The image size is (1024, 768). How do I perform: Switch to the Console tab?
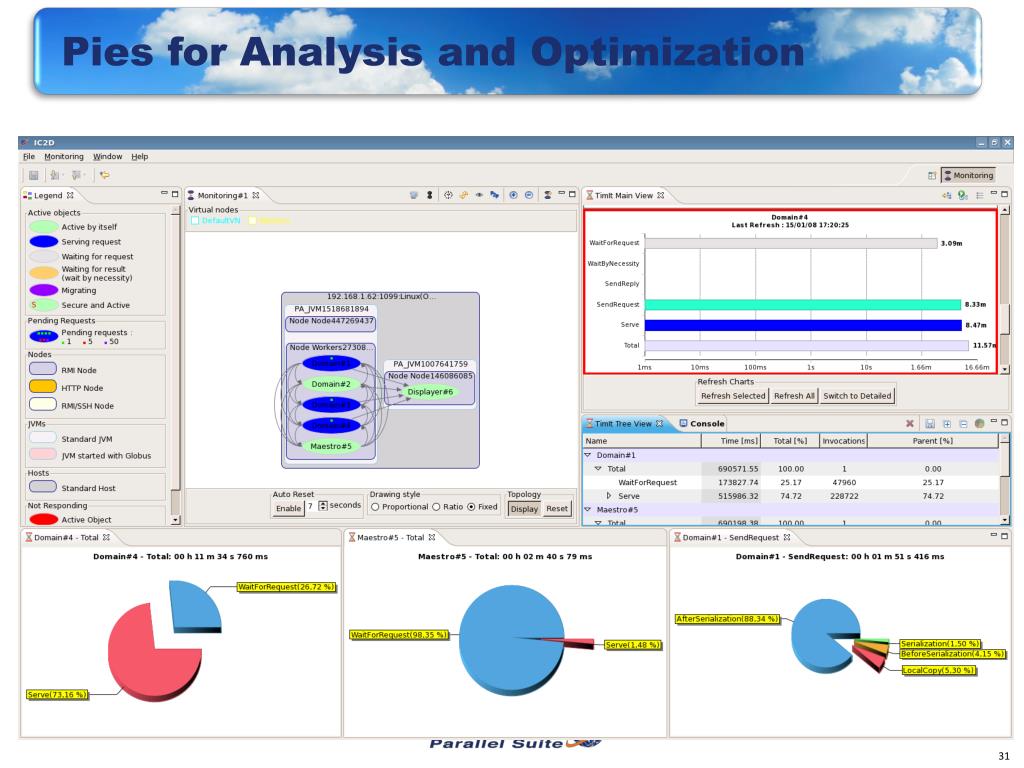[702, 423]
